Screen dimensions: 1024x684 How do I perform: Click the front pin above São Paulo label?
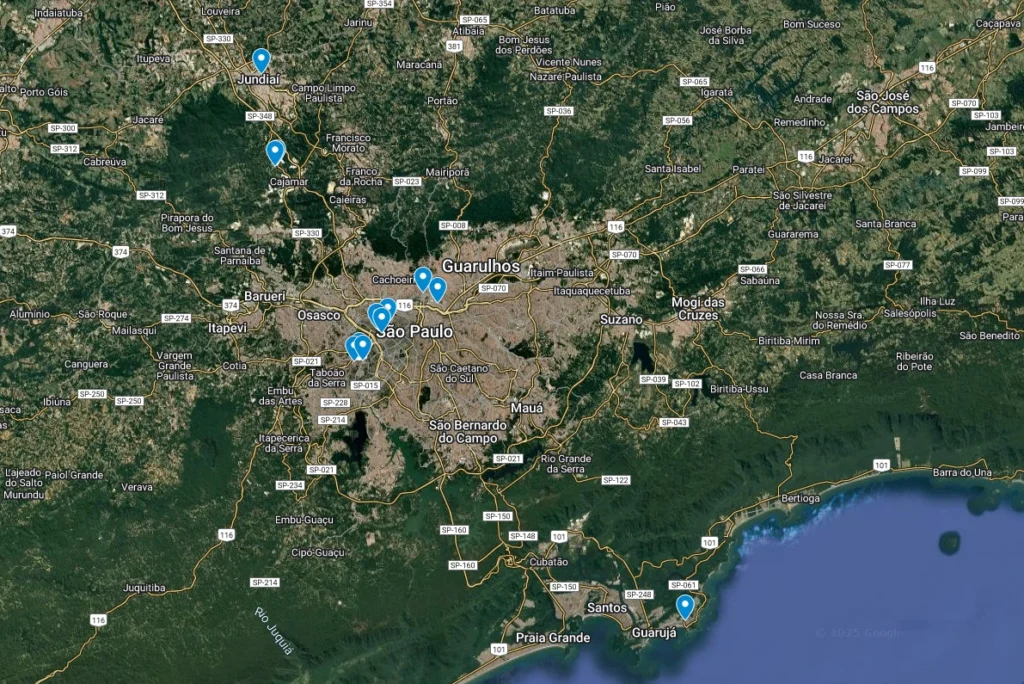pyautogui.click(x=380, y=319)
